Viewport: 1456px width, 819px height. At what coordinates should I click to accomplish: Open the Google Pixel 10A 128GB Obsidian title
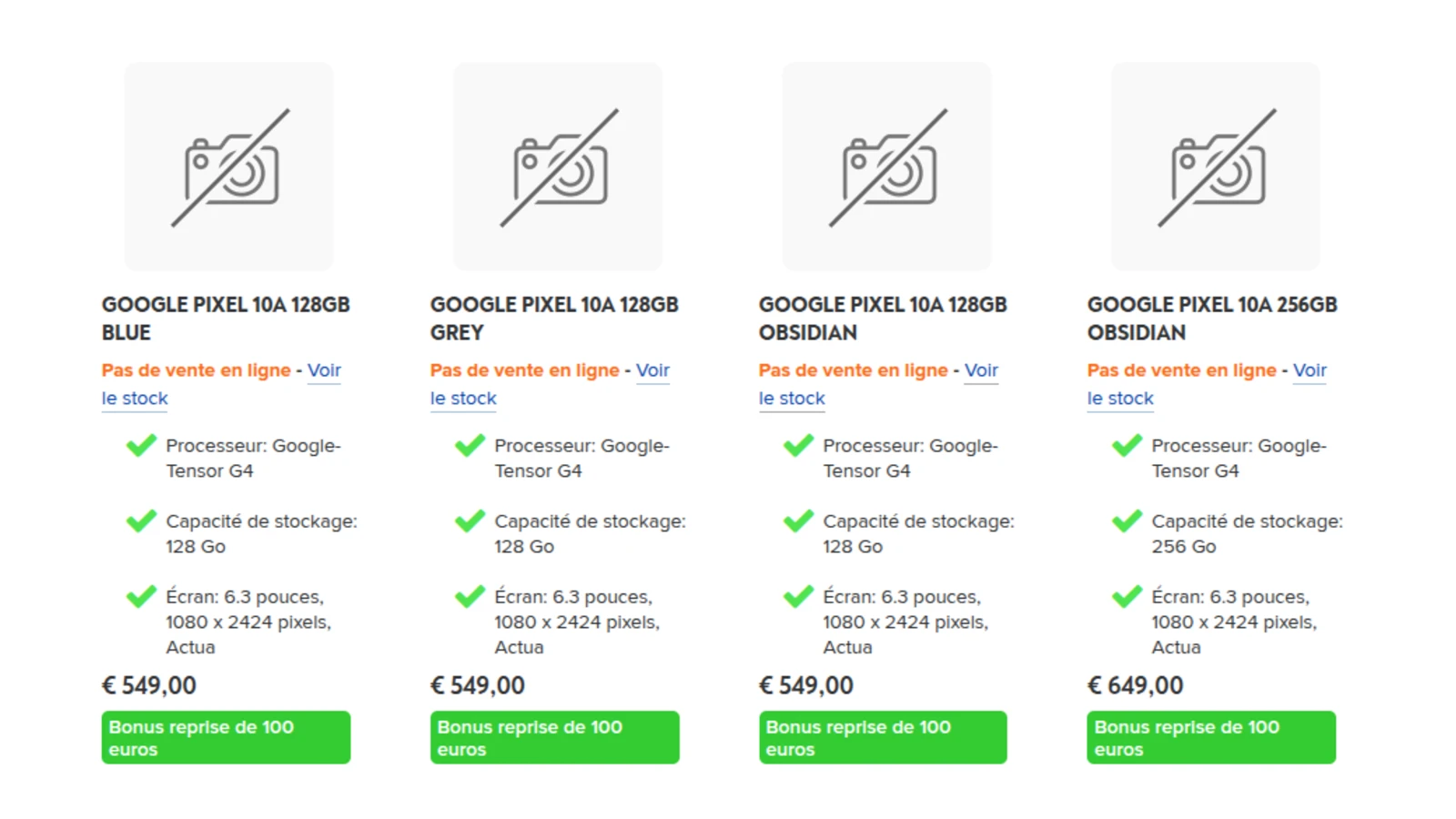pyautogui.click(x=882, y=318)
